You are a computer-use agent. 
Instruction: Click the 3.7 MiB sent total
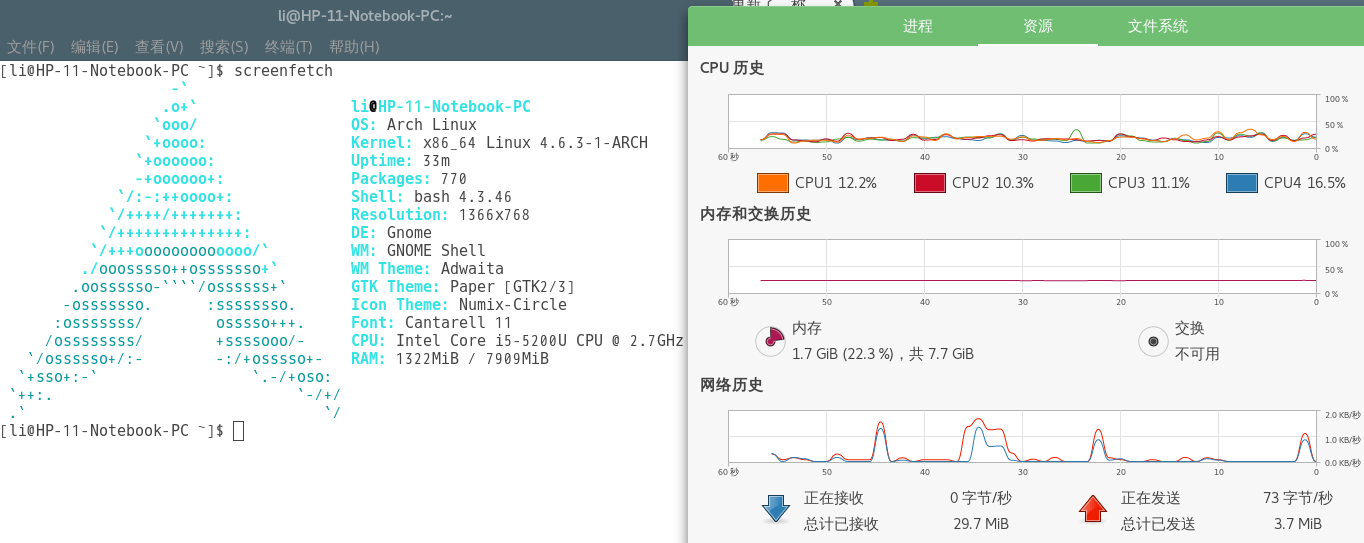(1296, 524)
